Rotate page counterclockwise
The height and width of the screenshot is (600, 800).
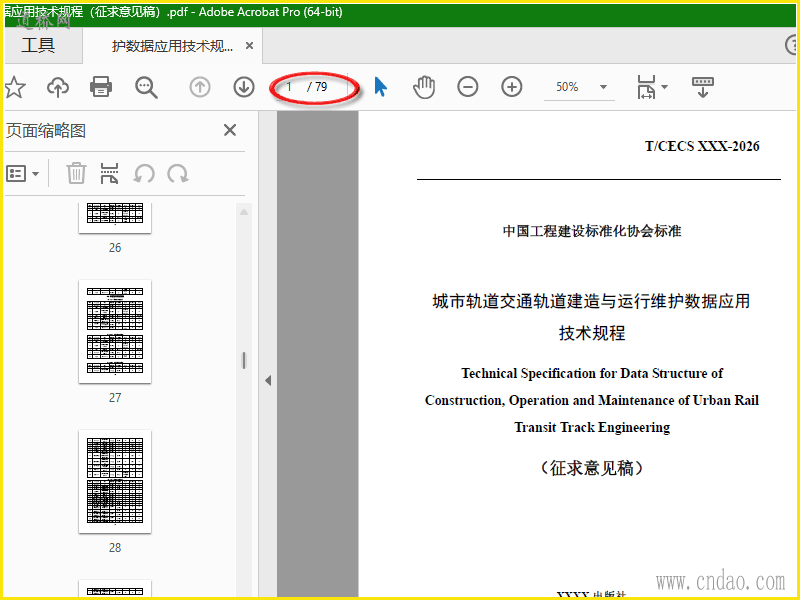click(144, 174)
